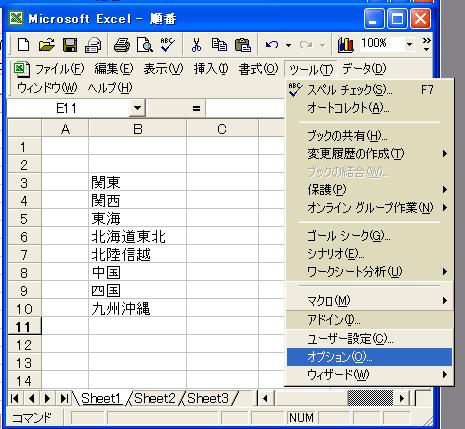This screenshot has height=429, width=465.
Task: Open the 100% zoom dropdown arrow
Action: 409,44
